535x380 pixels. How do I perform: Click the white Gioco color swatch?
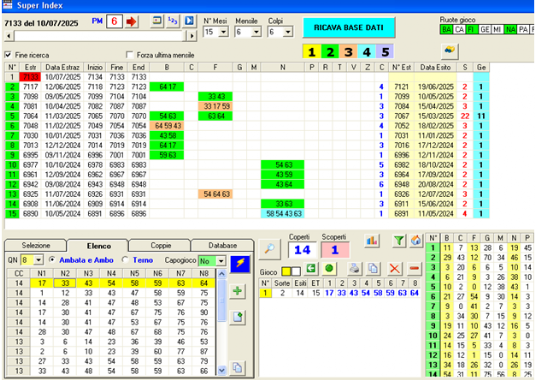296,272
